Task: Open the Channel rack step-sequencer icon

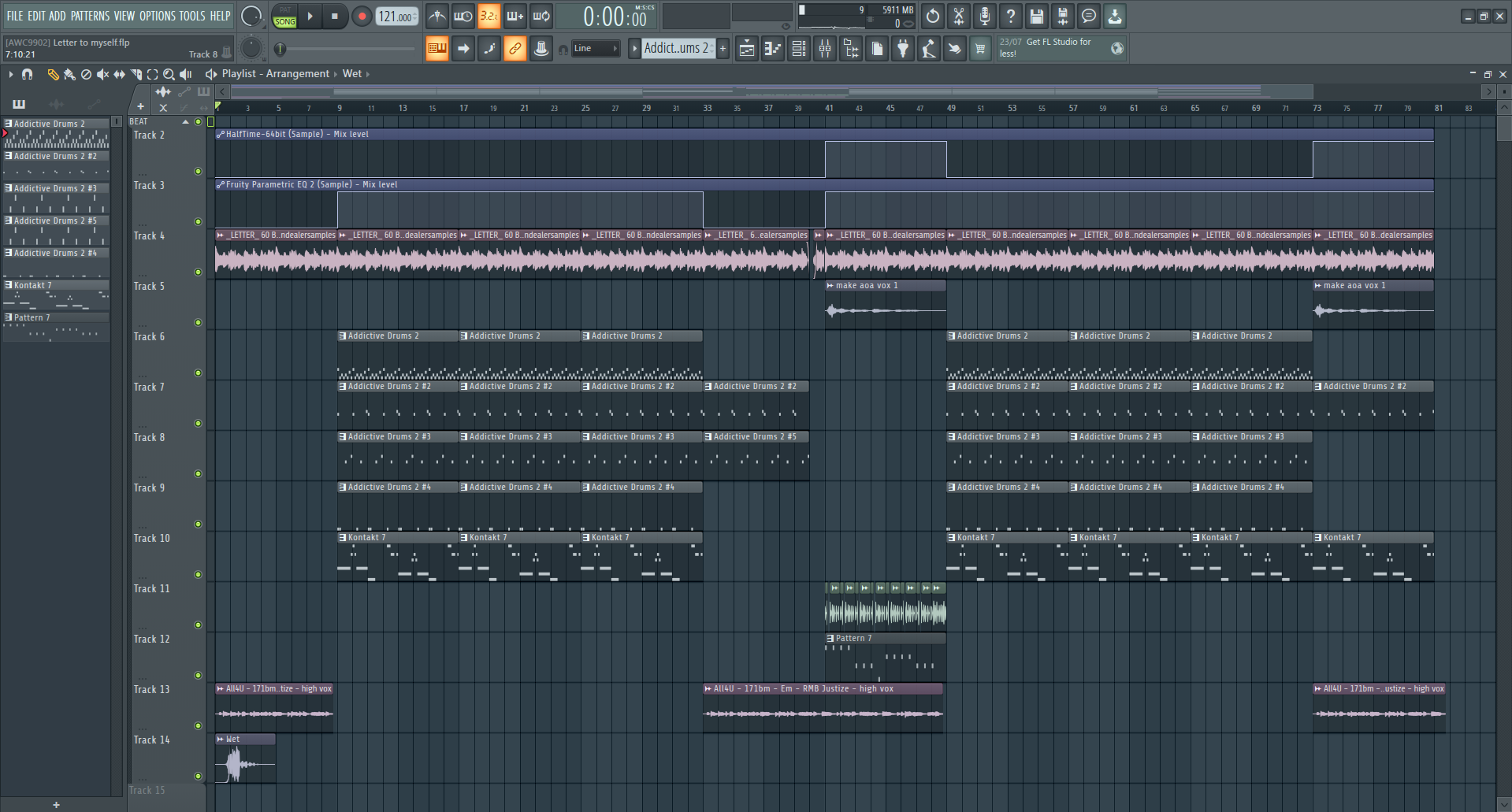Action: pos(799,49)
